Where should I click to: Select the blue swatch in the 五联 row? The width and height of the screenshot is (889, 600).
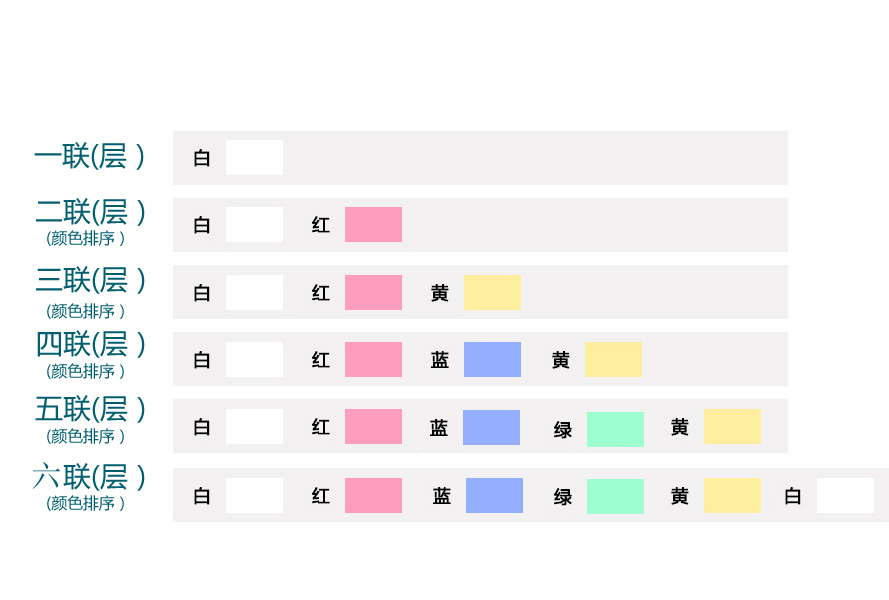point(491,427)
